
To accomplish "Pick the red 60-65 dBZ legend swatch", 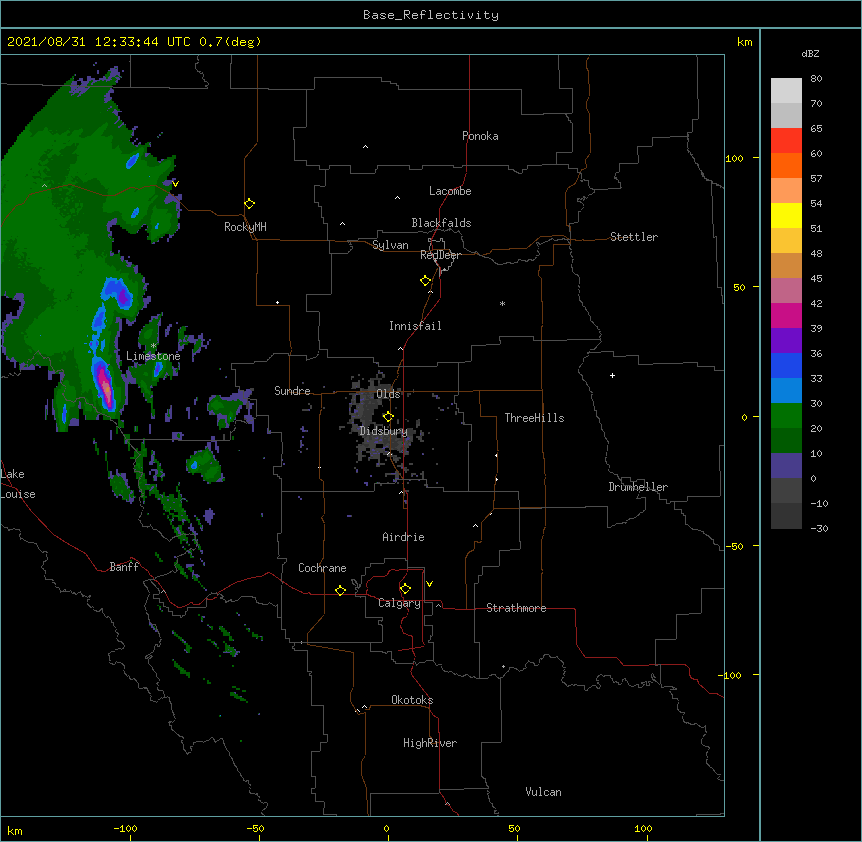I will coord(786,141).
